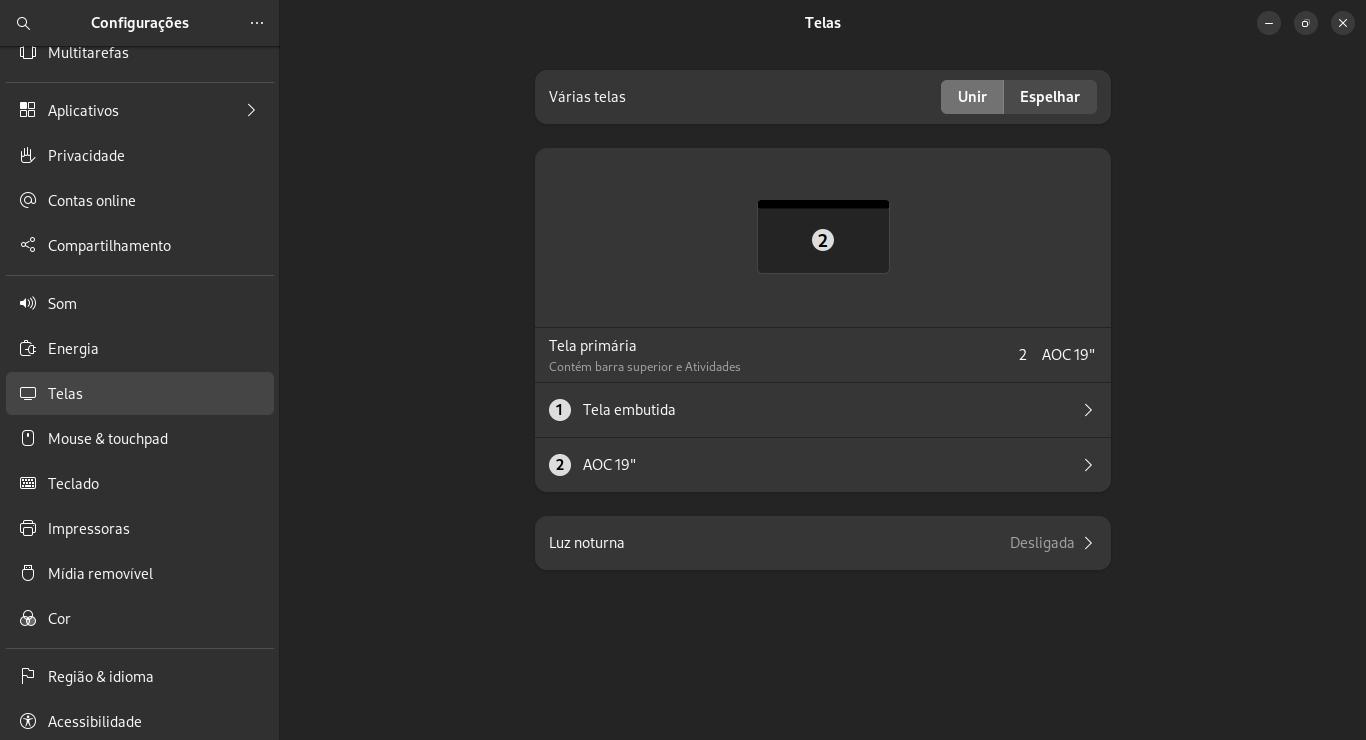
Task: Open Luz noturna chevron arrow
Action: coord(1088,543)
